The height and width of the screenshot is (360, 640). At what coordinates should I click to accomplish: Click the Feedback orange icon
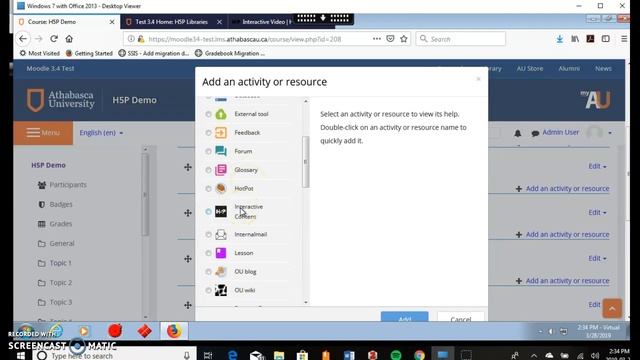point(221,133)
